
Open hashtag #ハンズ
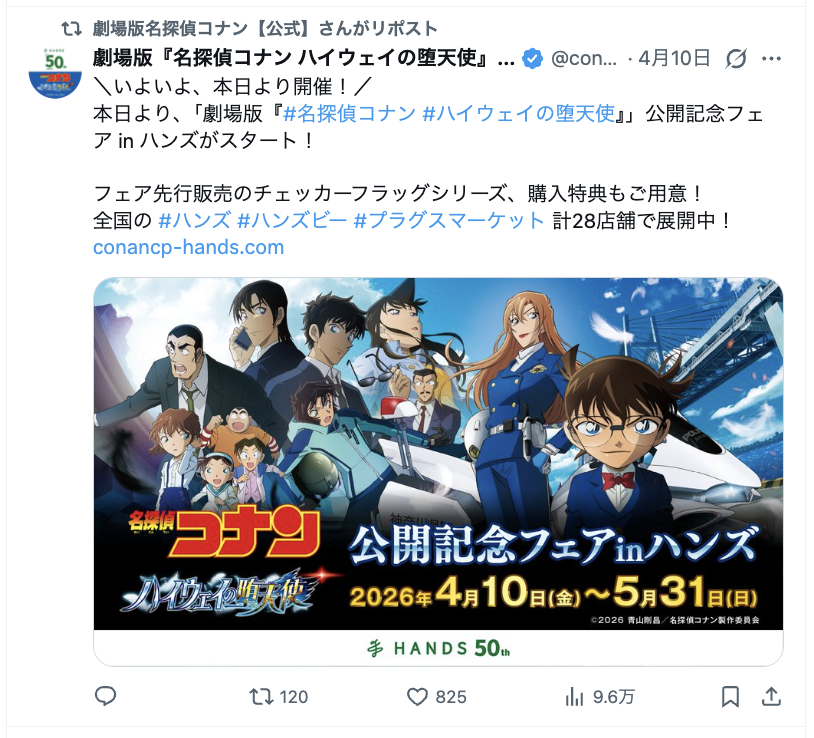coord(194,221)
